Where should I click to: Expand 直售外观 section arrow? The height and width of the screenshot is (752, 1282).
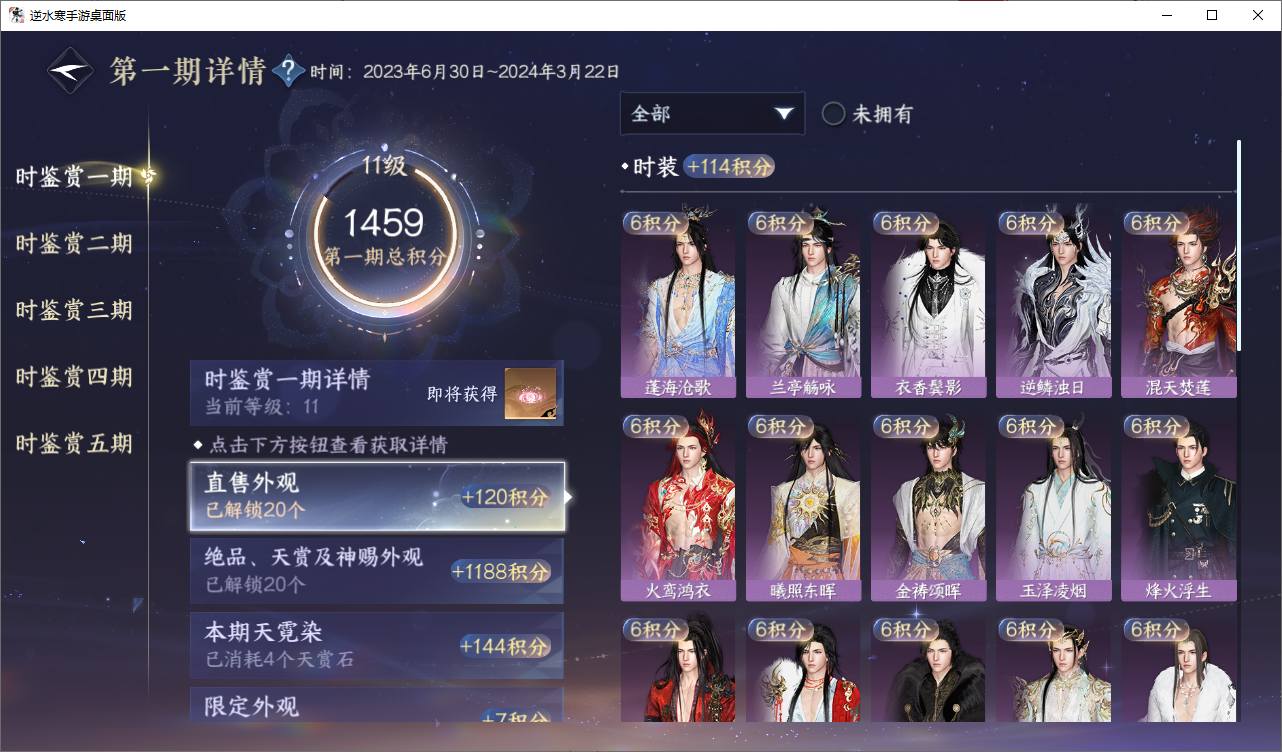click(569, 496)
